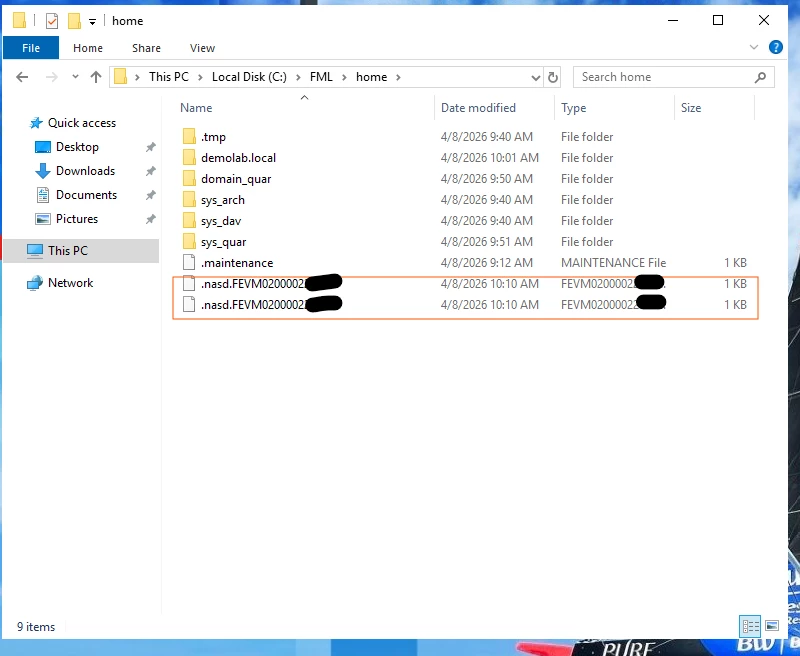Go back with the Back arrow
The width and height of the screenshot is (800, 656).
[x=22, y=77]
